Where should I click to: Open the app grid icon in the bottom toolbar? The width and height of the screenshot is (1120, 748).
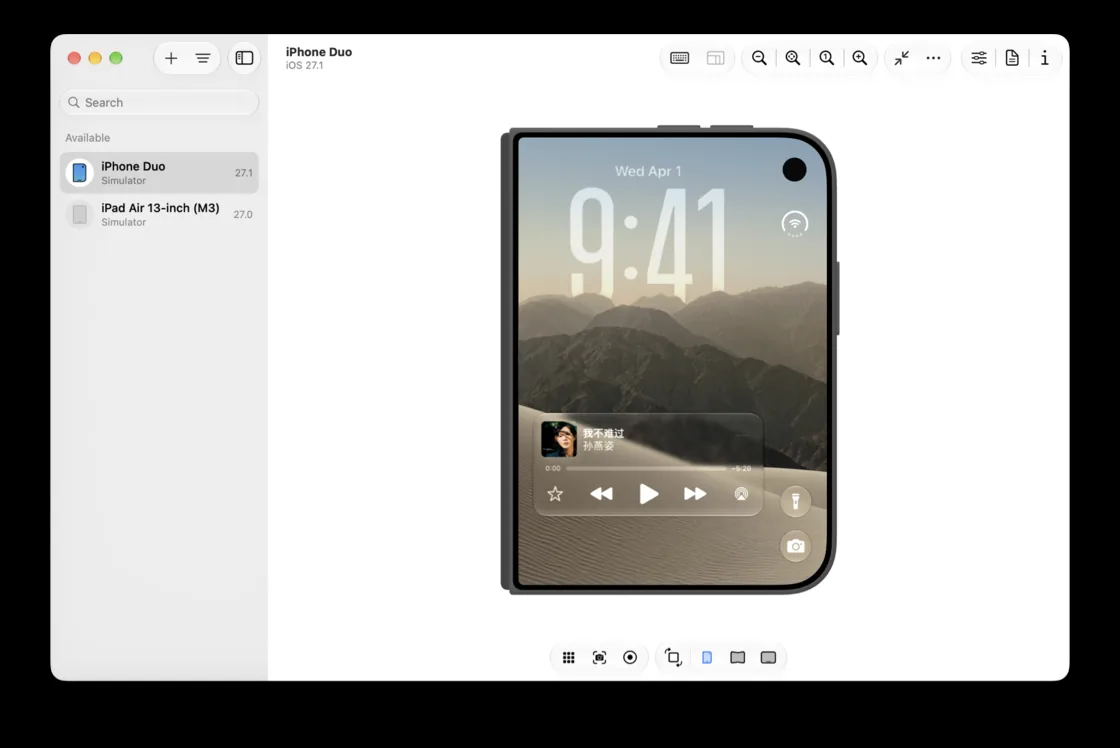[x=569, y=657]
